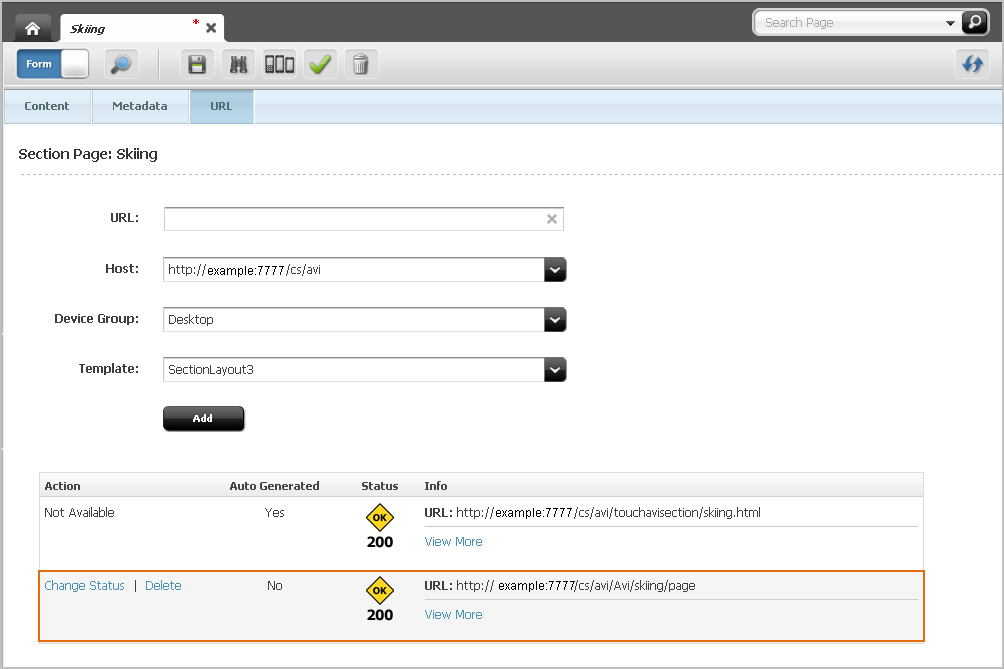Click OK status icon of skiing.html row
The image size is (1004, 669).
coord(380,517)
